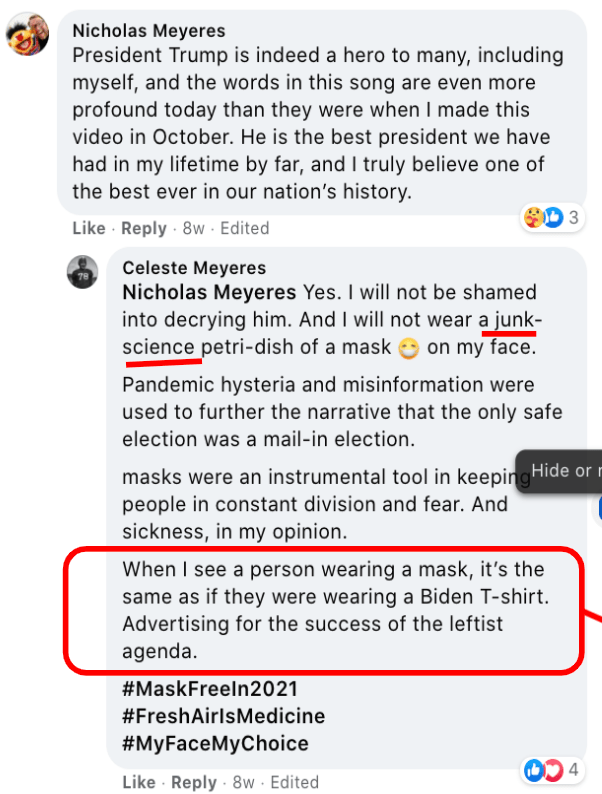Open the reaction count 4 on Celeste's reply
This screenshot has height=794, width=602.
coord(574,770)
